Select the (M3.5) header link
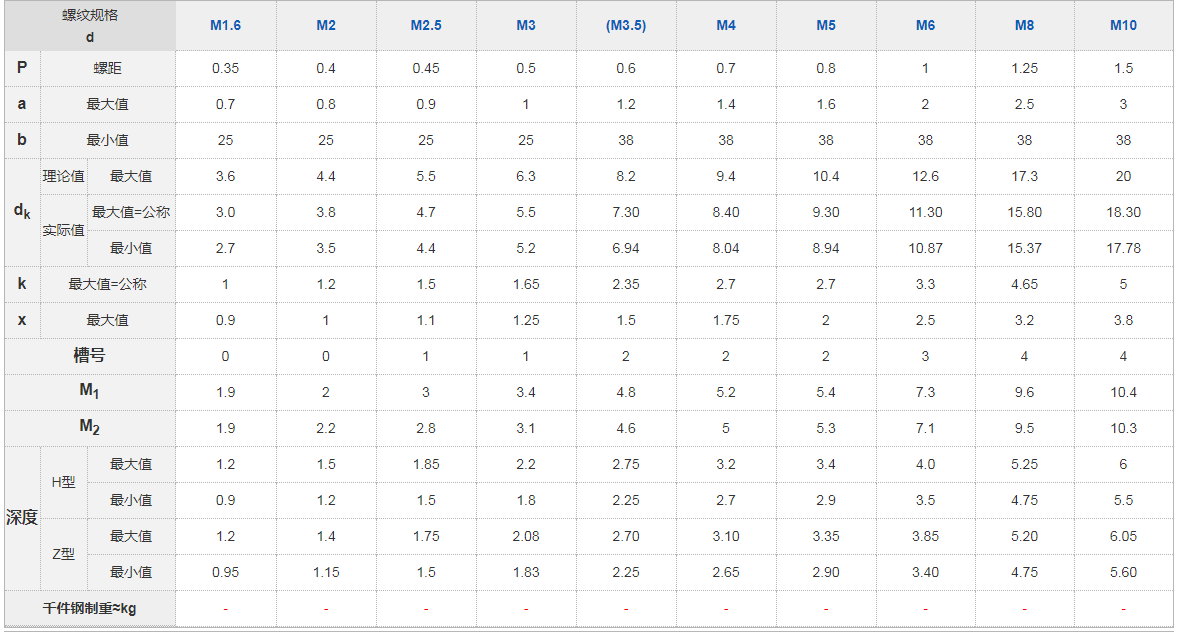1178x632 pixels. tap(626, 25)
